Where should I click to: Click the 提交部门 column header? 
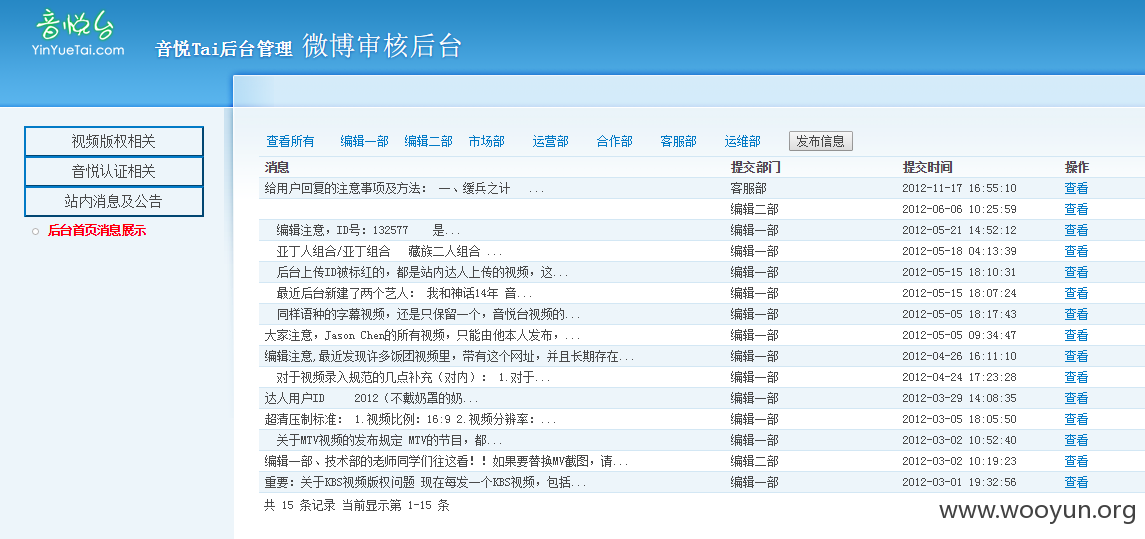tap(756, 167)
